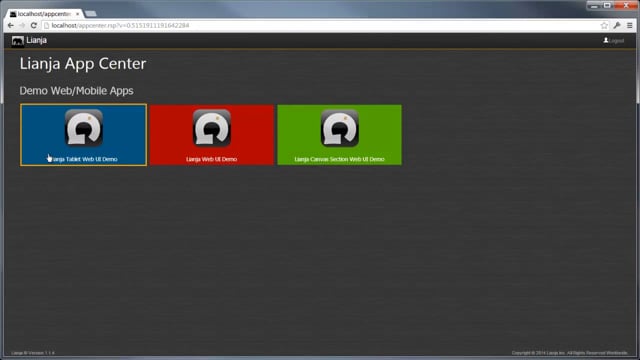This screenshot has height=360, width=640.
Task: Open a new browser tab
Action: tap(91, 14)
